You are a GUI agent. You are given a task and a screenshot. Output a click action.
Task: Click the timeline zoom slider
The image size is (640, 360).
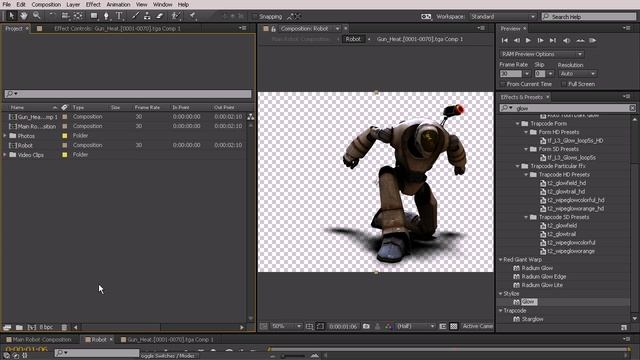[293, 356]
